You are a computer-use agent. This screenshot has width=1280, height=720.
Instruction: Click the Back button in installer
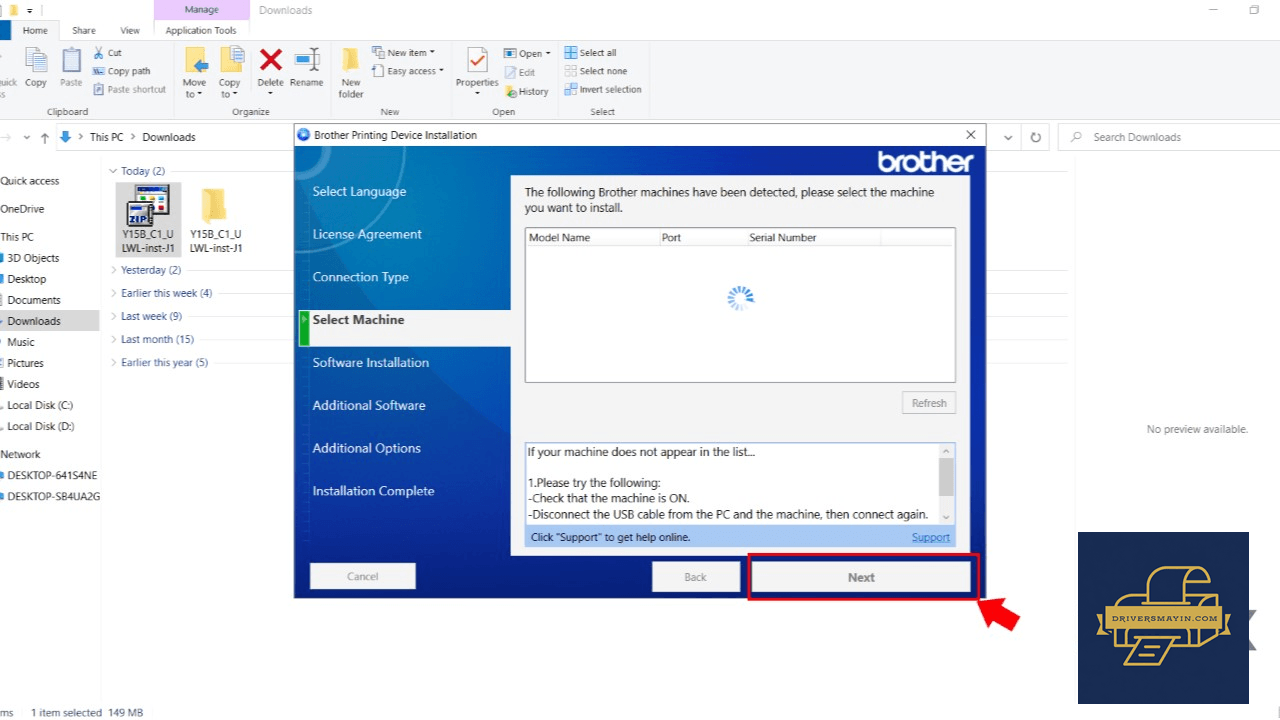coord(695,577)
